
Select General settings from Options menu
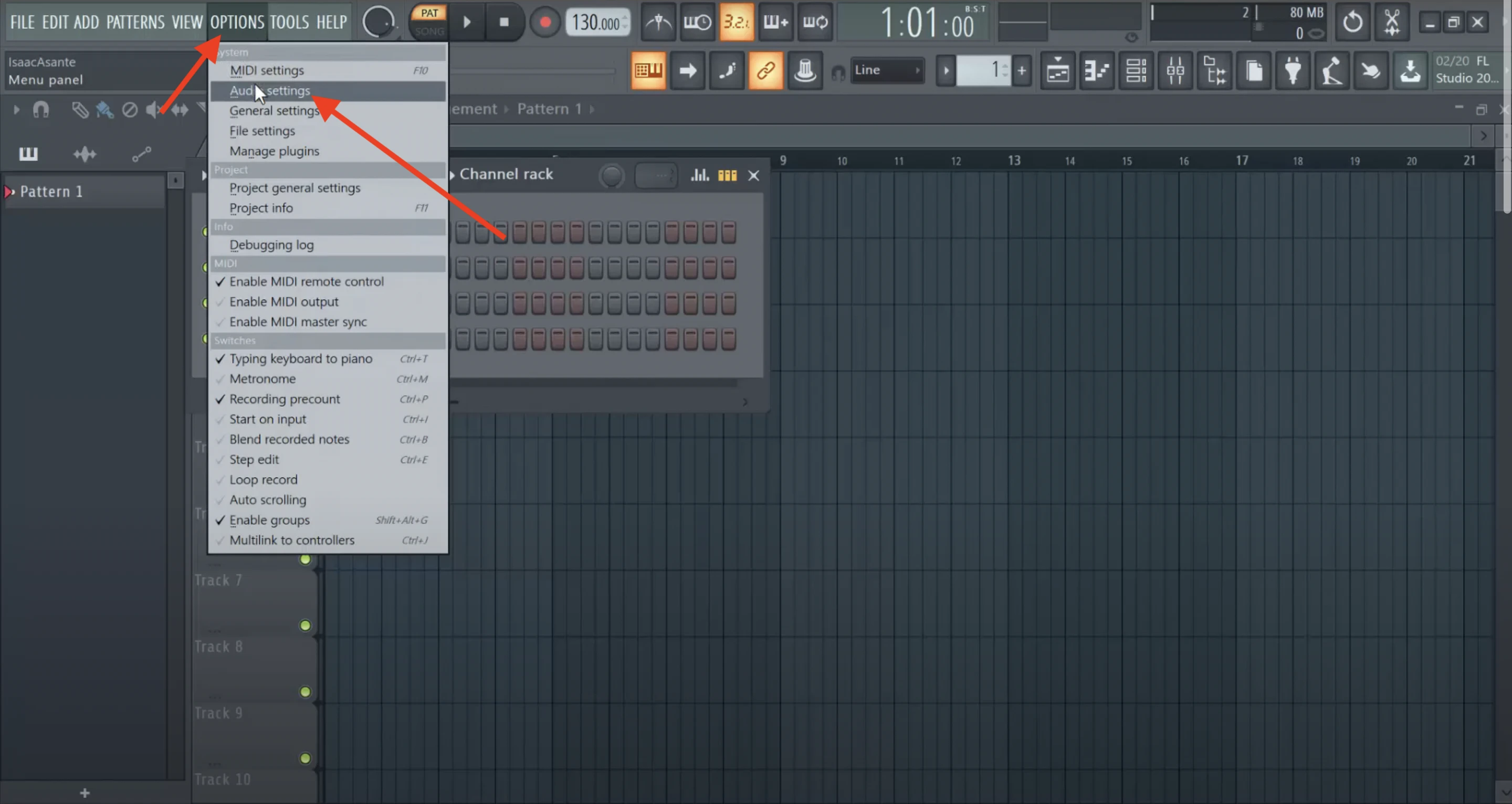pos(275,110)
